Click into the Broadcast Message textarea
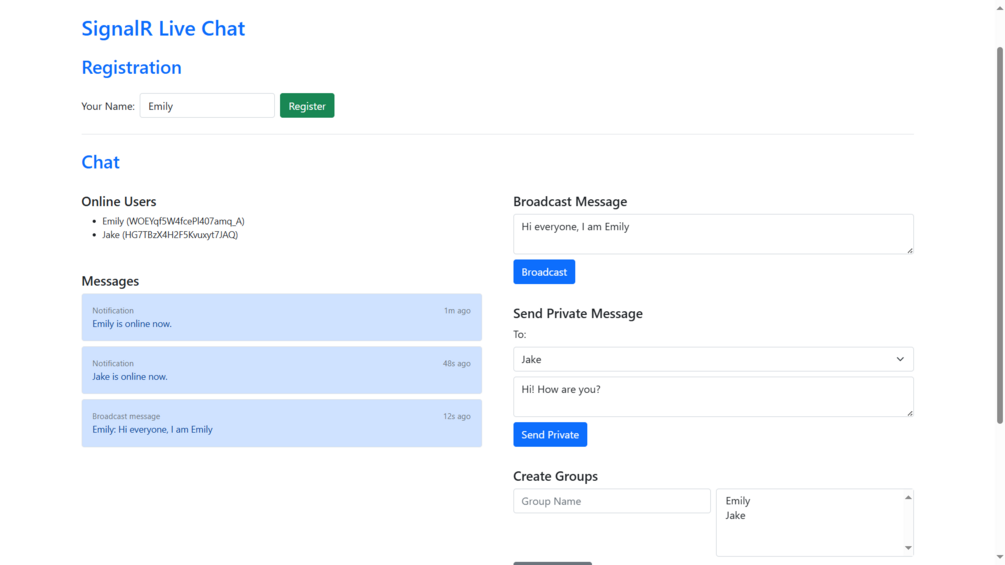Screen dimensions: 1005x565 click(x=713, y=234)
